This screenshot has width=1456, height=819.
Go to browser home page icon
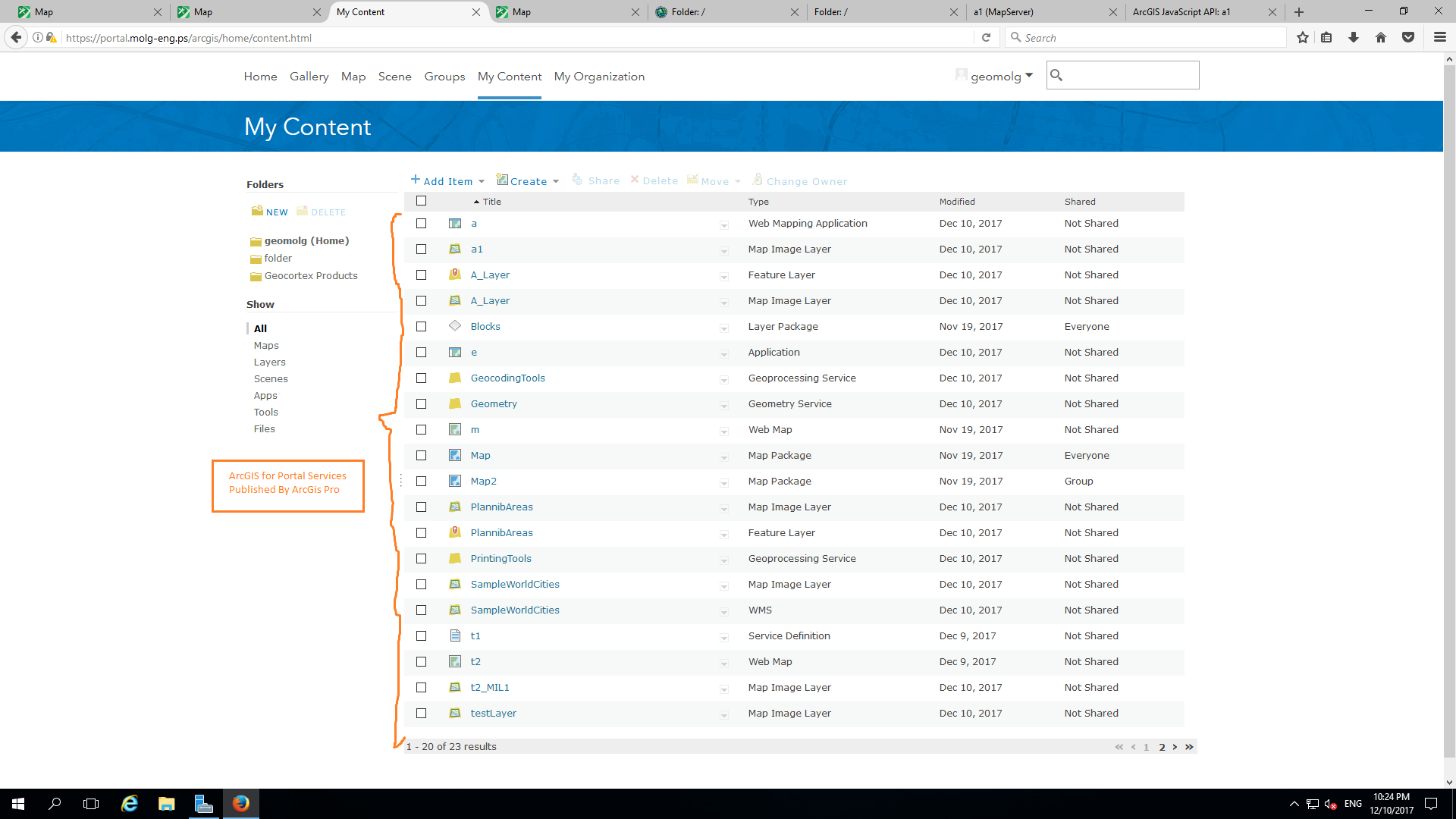(1381, 37)
